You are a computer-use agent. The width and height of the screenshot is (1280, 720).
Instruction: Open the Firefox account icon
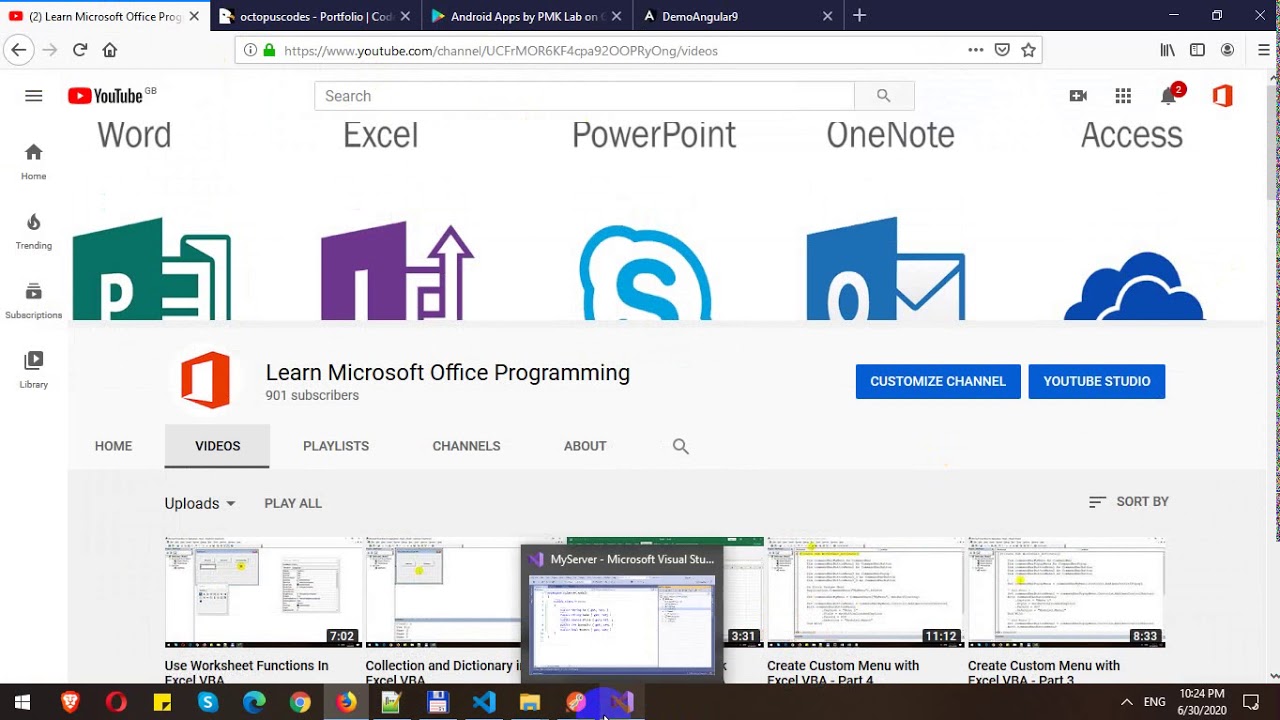1227,50
